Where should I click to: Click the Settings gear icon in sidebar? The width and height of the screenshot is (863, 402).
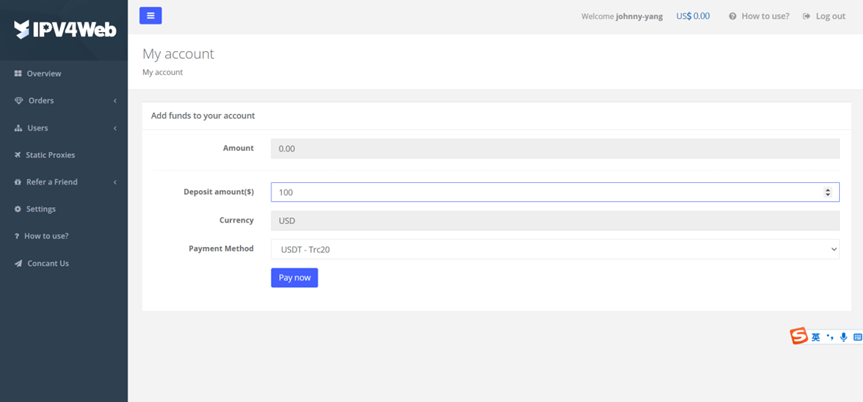tap(18, 209)
